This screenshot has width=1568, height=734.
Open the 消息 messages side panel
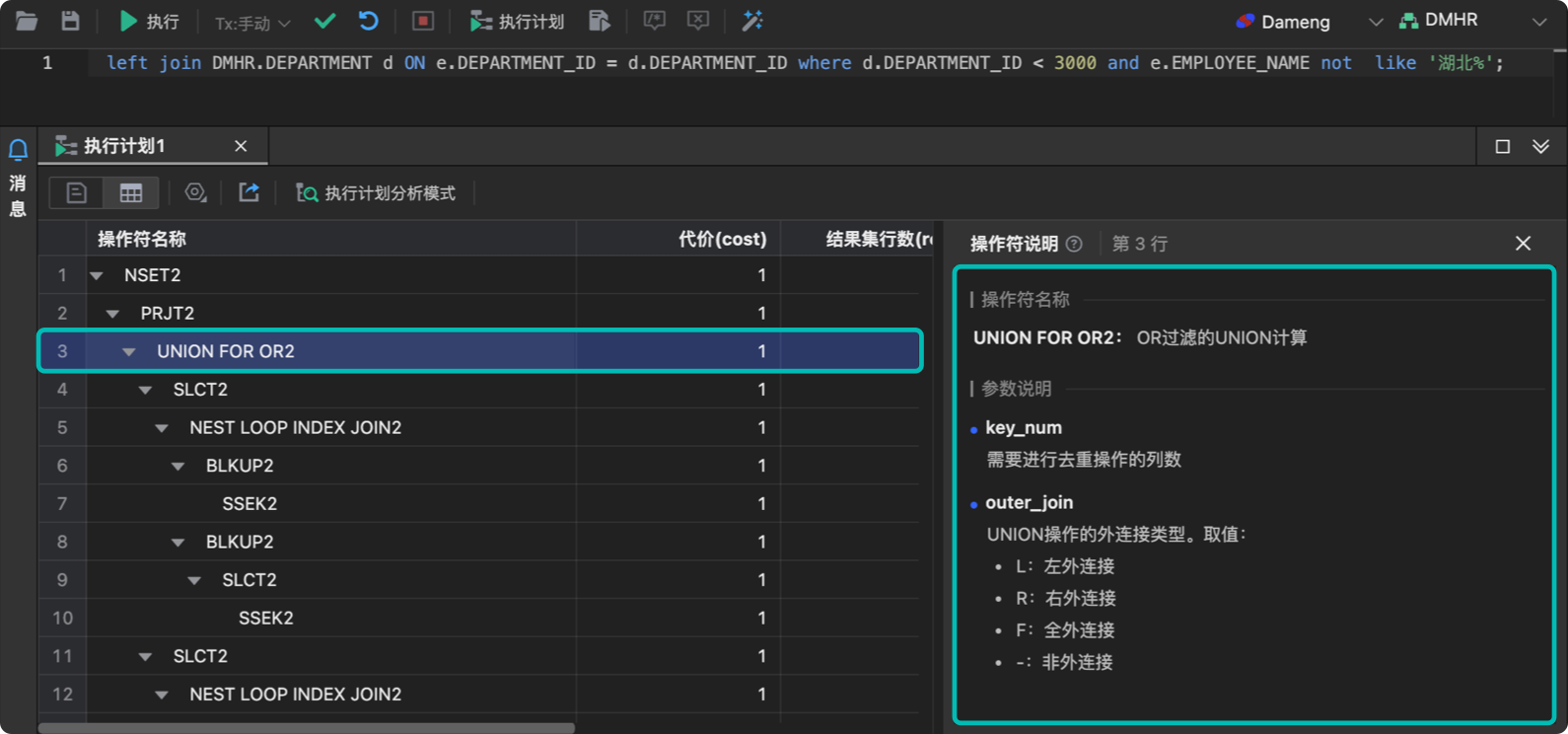[18, 195]
